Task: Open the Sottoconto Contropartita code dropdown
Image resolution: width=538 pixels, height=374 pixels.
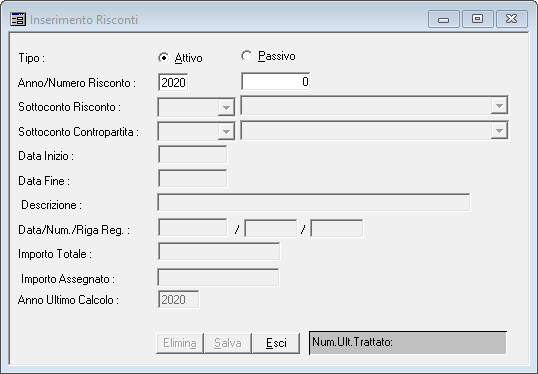Action: (x=226, y=131)
